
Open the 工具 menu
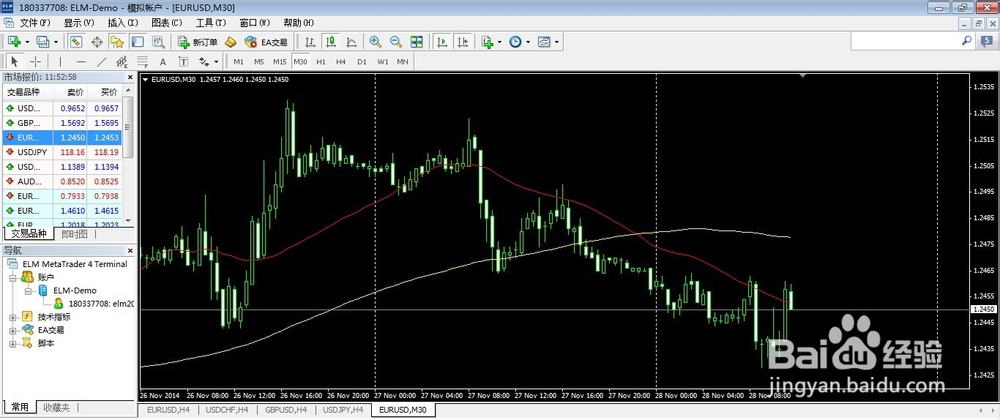(x=210, y=23)
